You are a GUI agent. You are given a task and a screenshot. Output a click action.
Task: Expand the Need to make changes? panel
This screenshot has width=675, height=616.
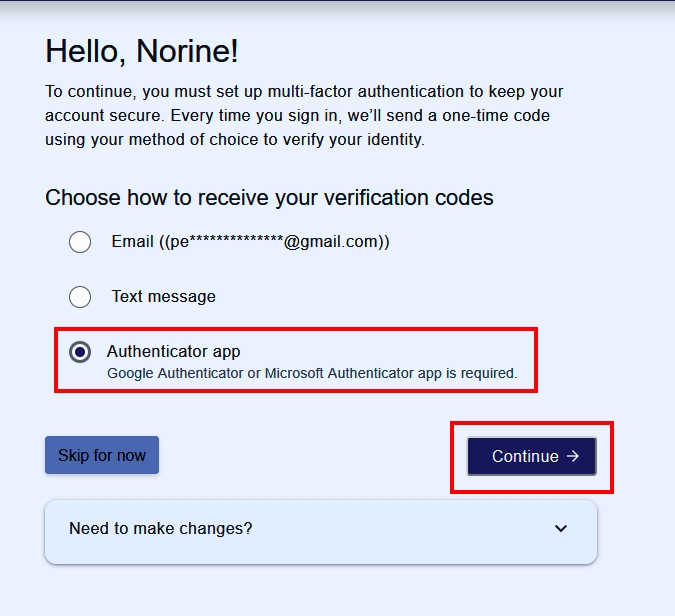pos(321,532)
